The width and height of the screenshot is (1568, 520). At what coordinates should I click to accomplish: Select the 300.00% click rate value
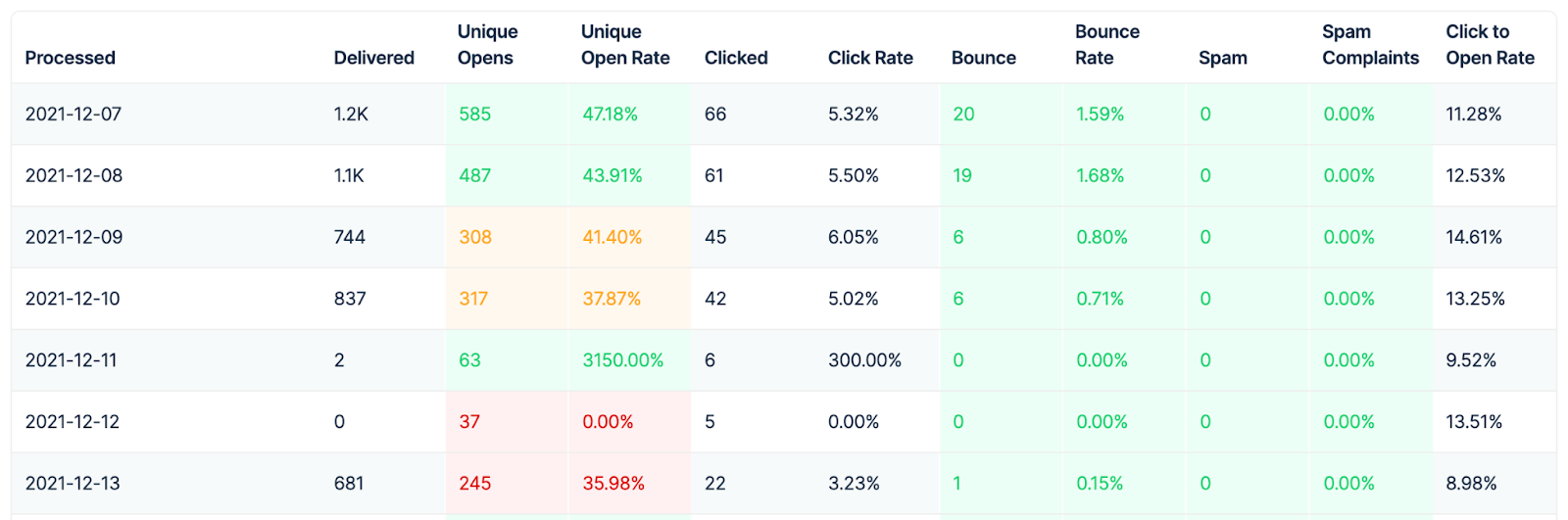tap(864, 360)
